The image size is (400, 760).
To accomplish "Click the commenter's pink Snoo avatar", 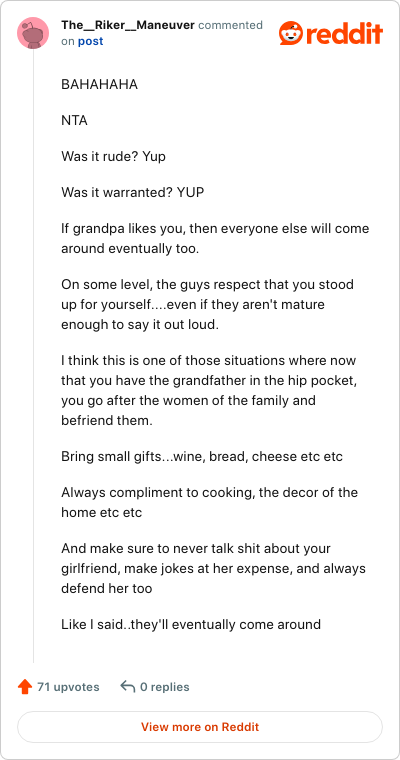I will pyautogui.click(x=33, y=33).
